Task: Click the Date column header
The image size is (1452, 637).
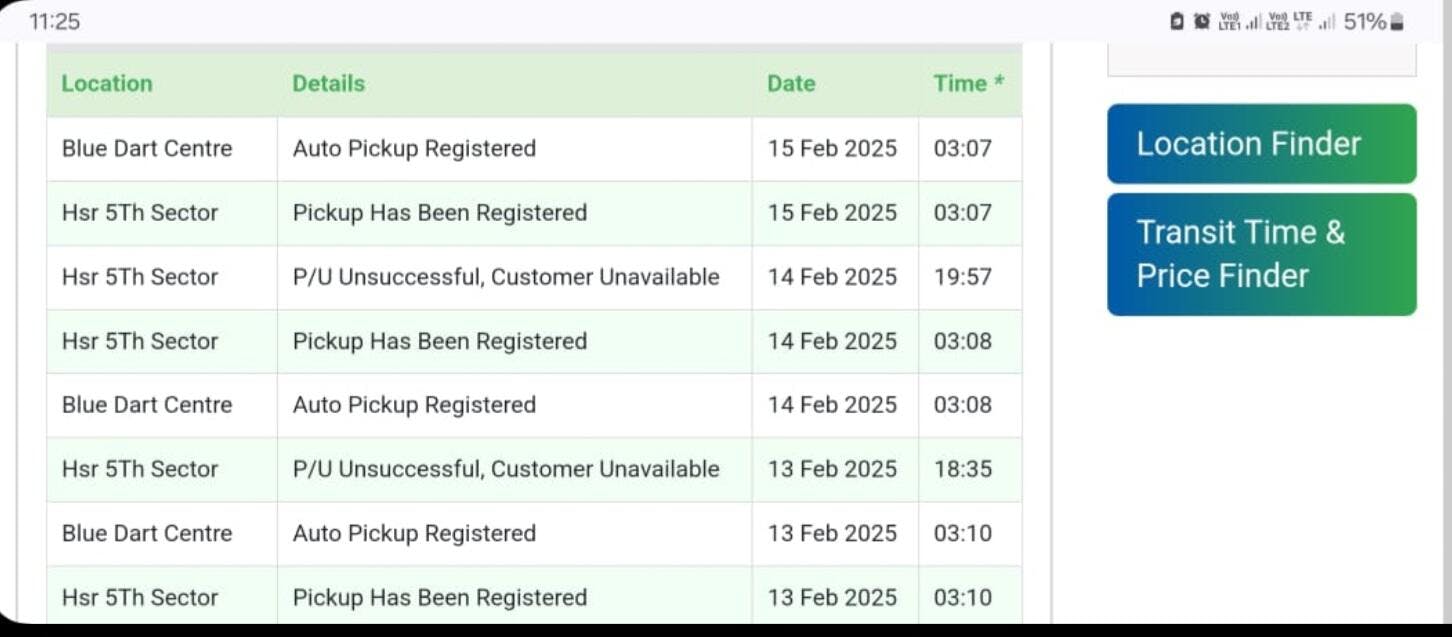Action: coord(791,84)
